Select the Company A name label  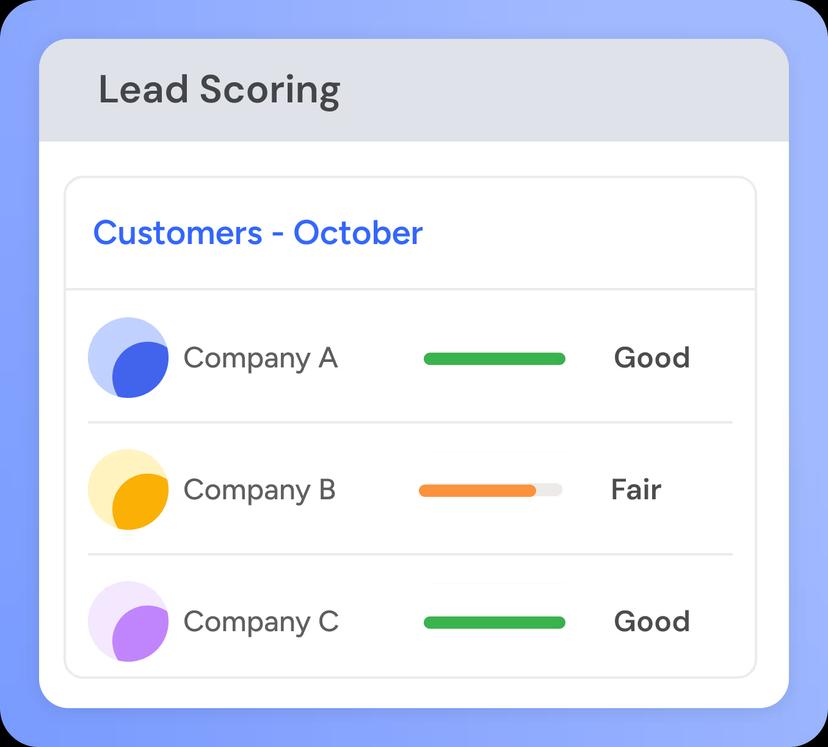(x=260, y=358)
